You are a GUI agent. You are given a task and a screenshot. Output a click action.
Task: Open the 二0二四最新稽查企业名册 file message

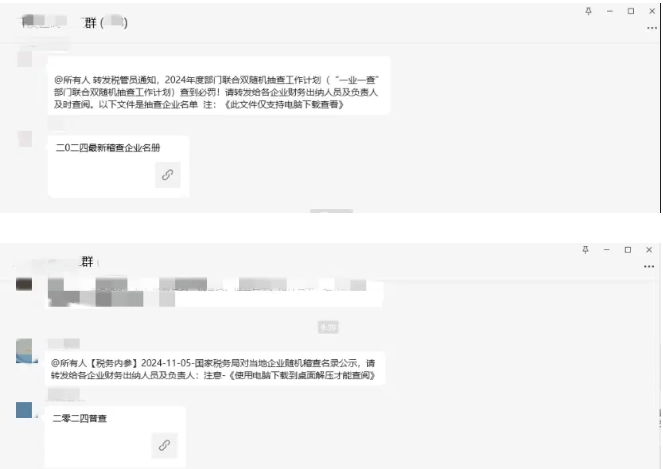tap(118, 166)
